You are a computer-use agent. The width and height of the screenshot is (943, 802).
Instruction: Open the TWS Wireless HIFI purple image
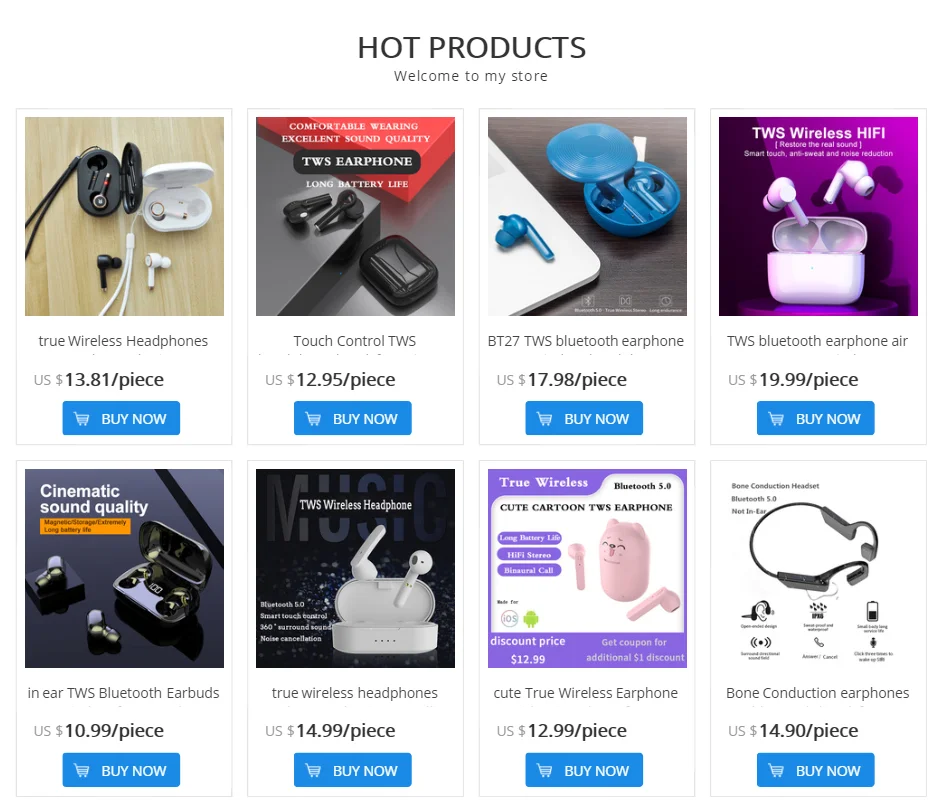click(818, 216)
